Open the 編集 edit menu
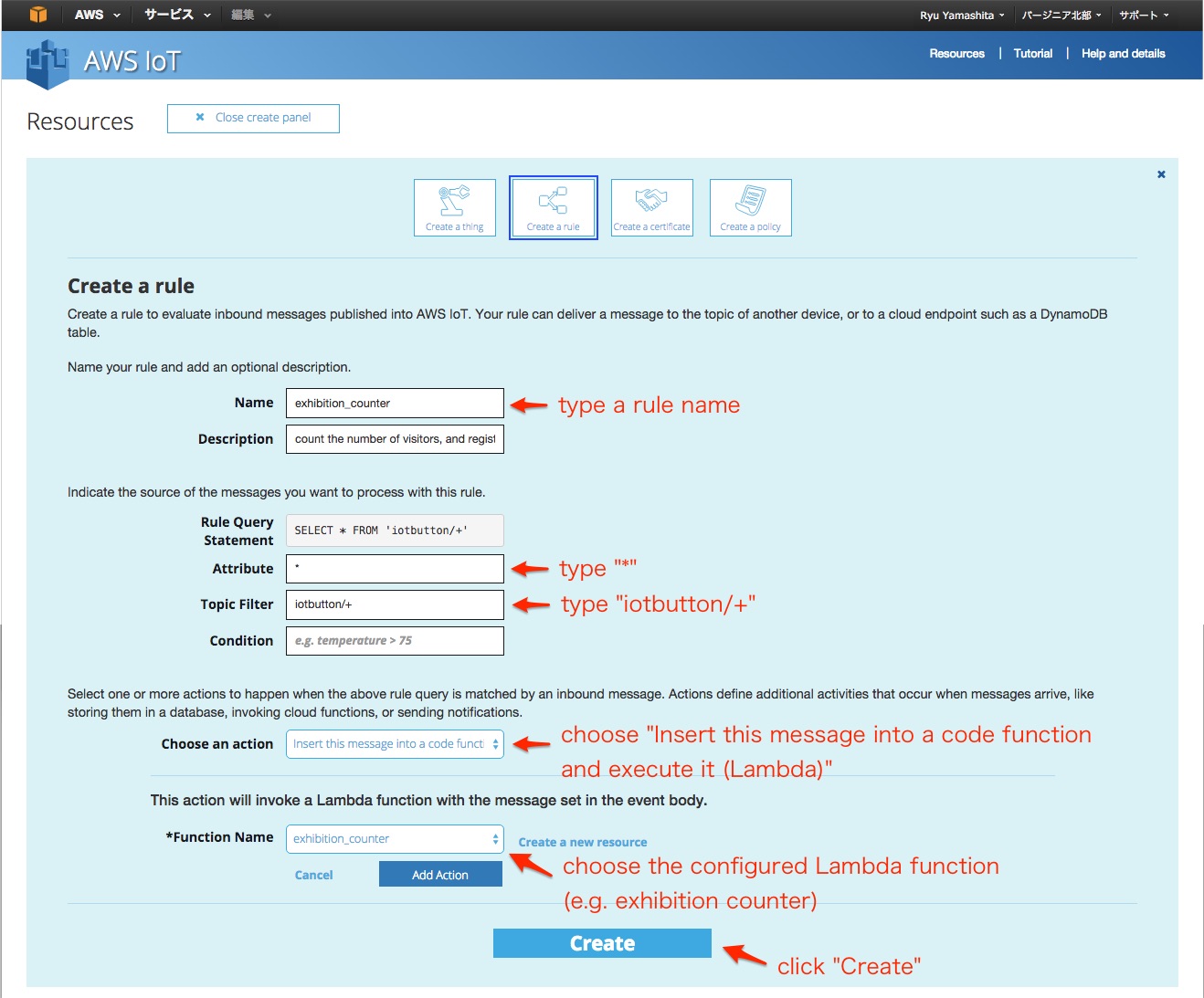 (x=251, y=15)
